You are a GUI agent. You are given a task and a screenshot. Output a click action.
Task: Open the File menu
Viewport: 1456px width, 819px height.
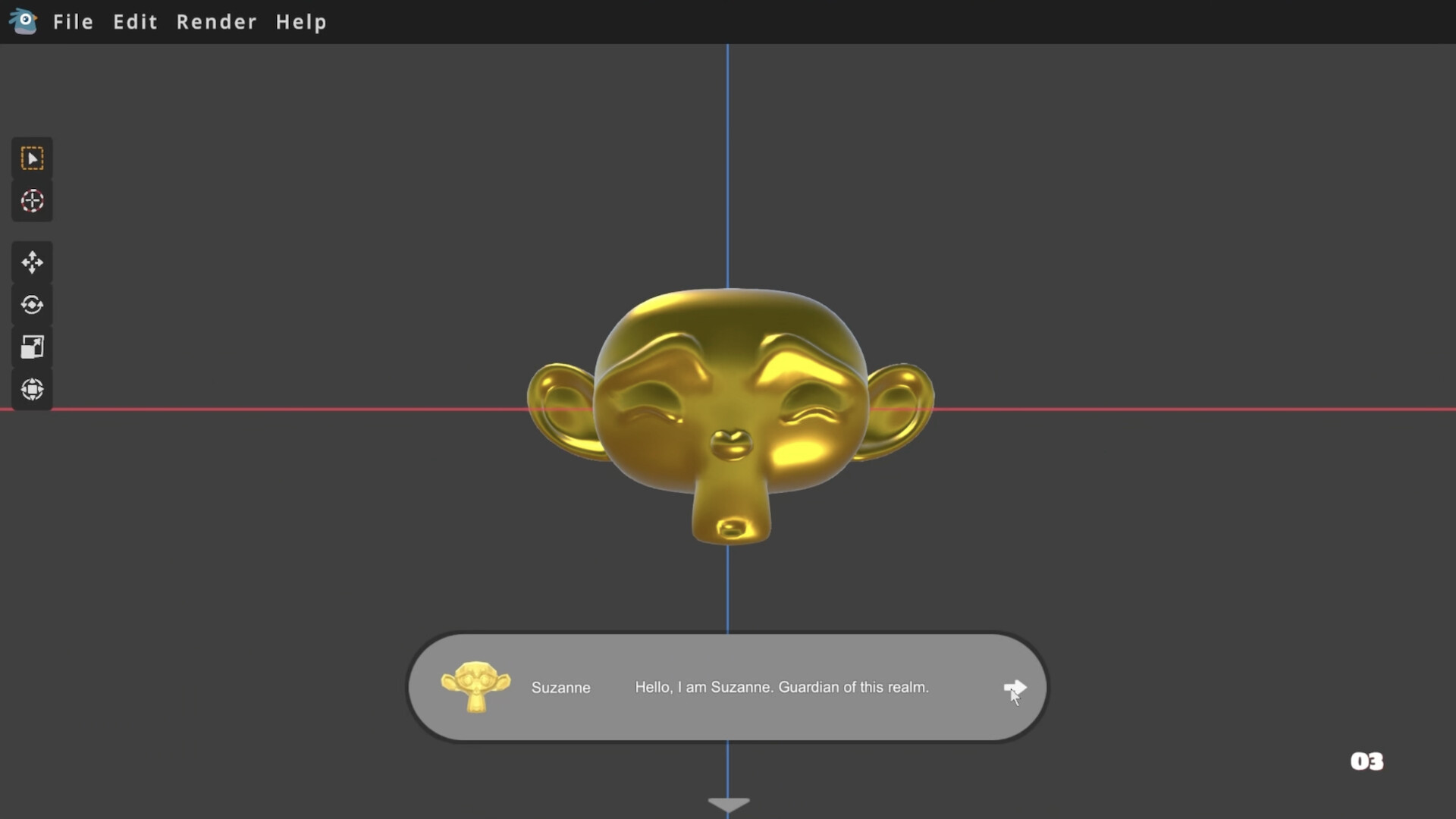click(x=73, y=22)
